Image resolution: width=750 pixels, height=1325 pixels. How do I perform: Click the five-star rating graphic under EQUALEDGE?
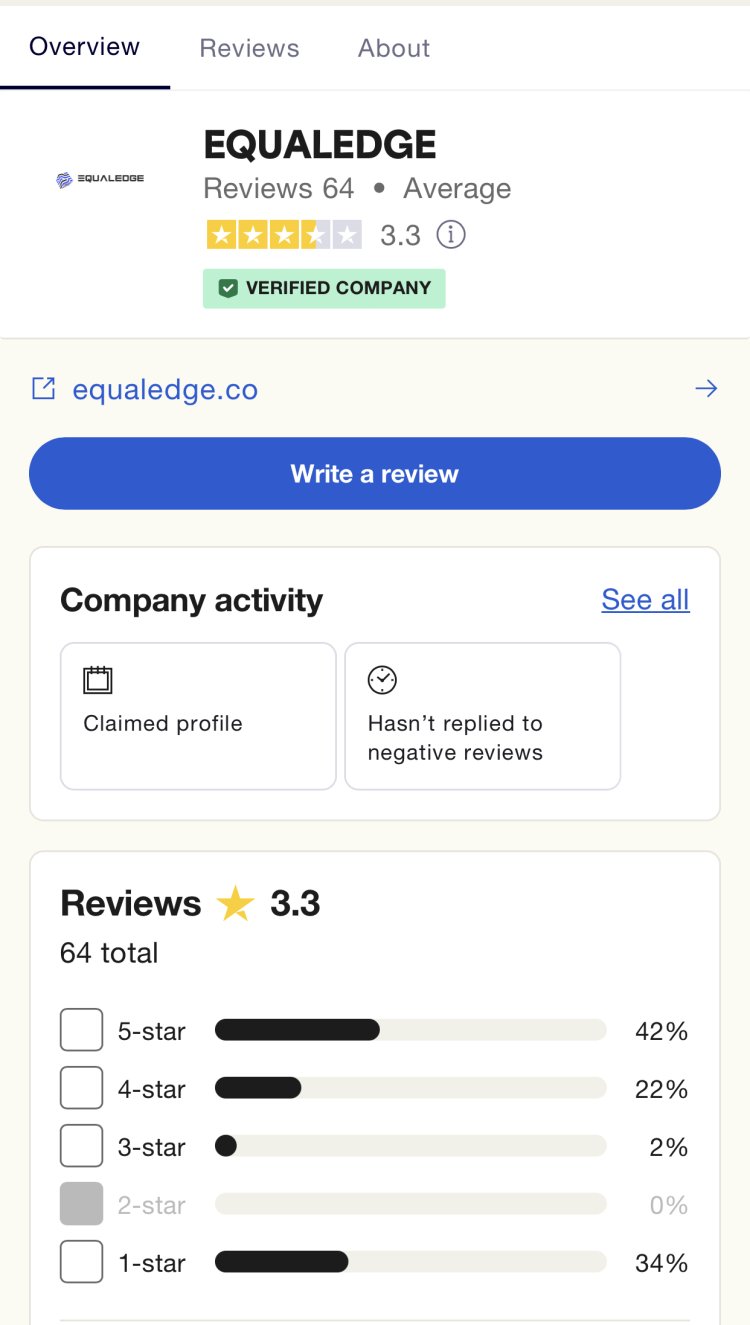point(283,235)
